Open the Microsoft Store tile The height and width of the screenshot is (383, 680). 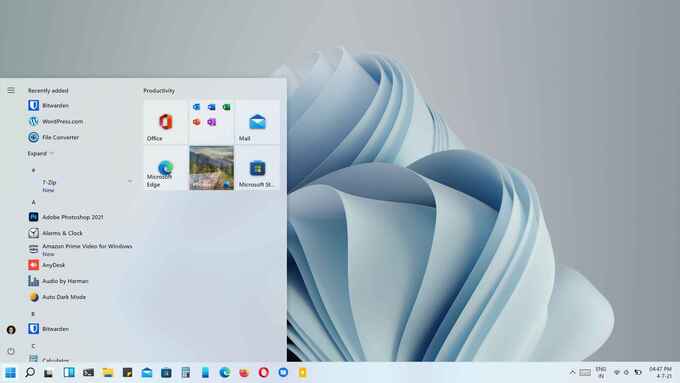[x=257, y=168]
